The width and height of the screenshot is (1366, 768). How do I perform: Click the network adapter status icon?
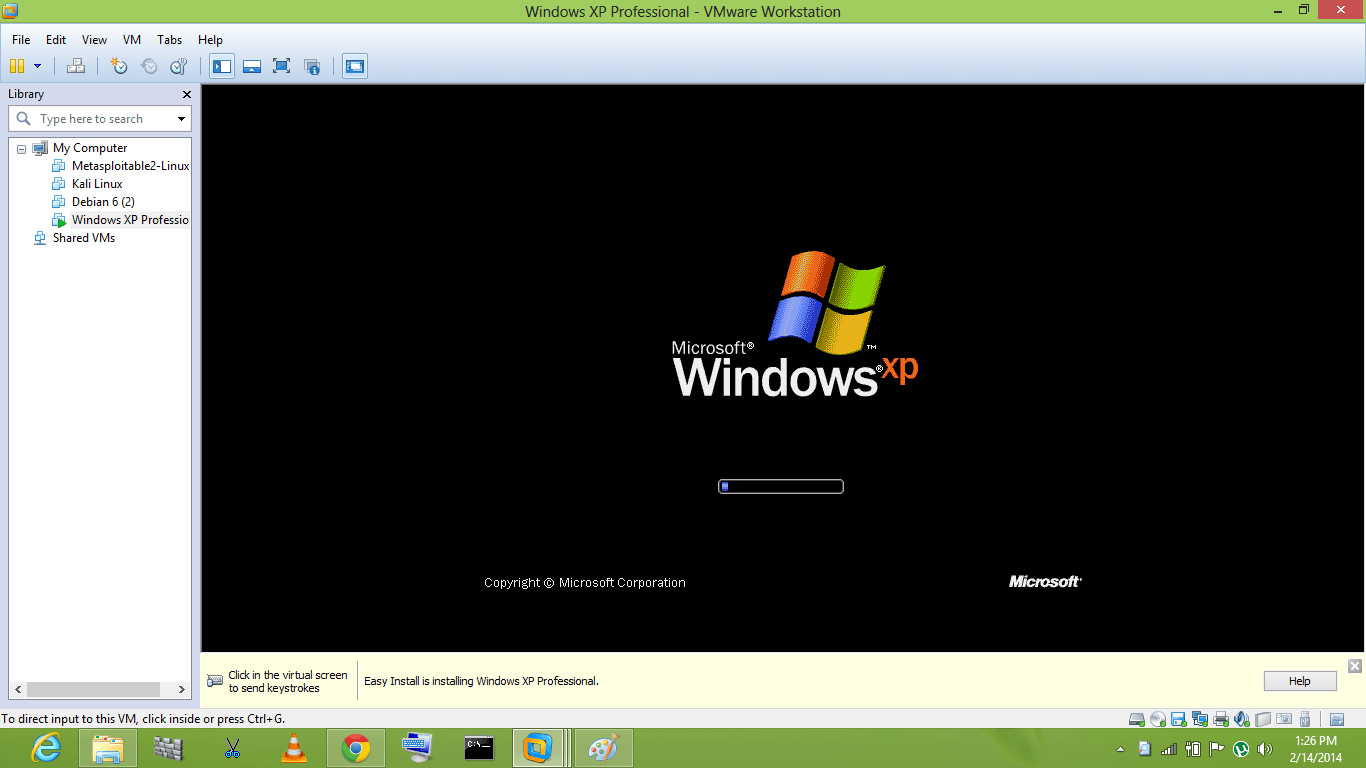click(1200, 719)
